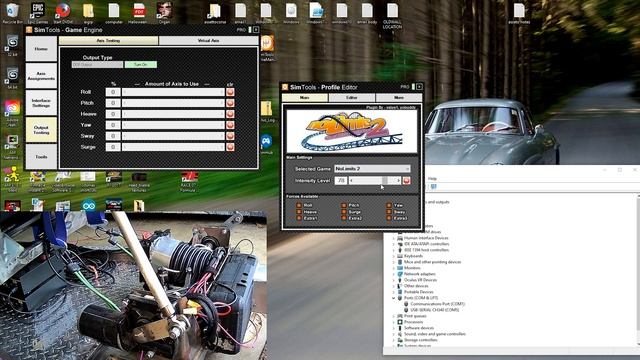Select the OLDWALL LOCATION desktop file
640x360 pixels.
392,17
